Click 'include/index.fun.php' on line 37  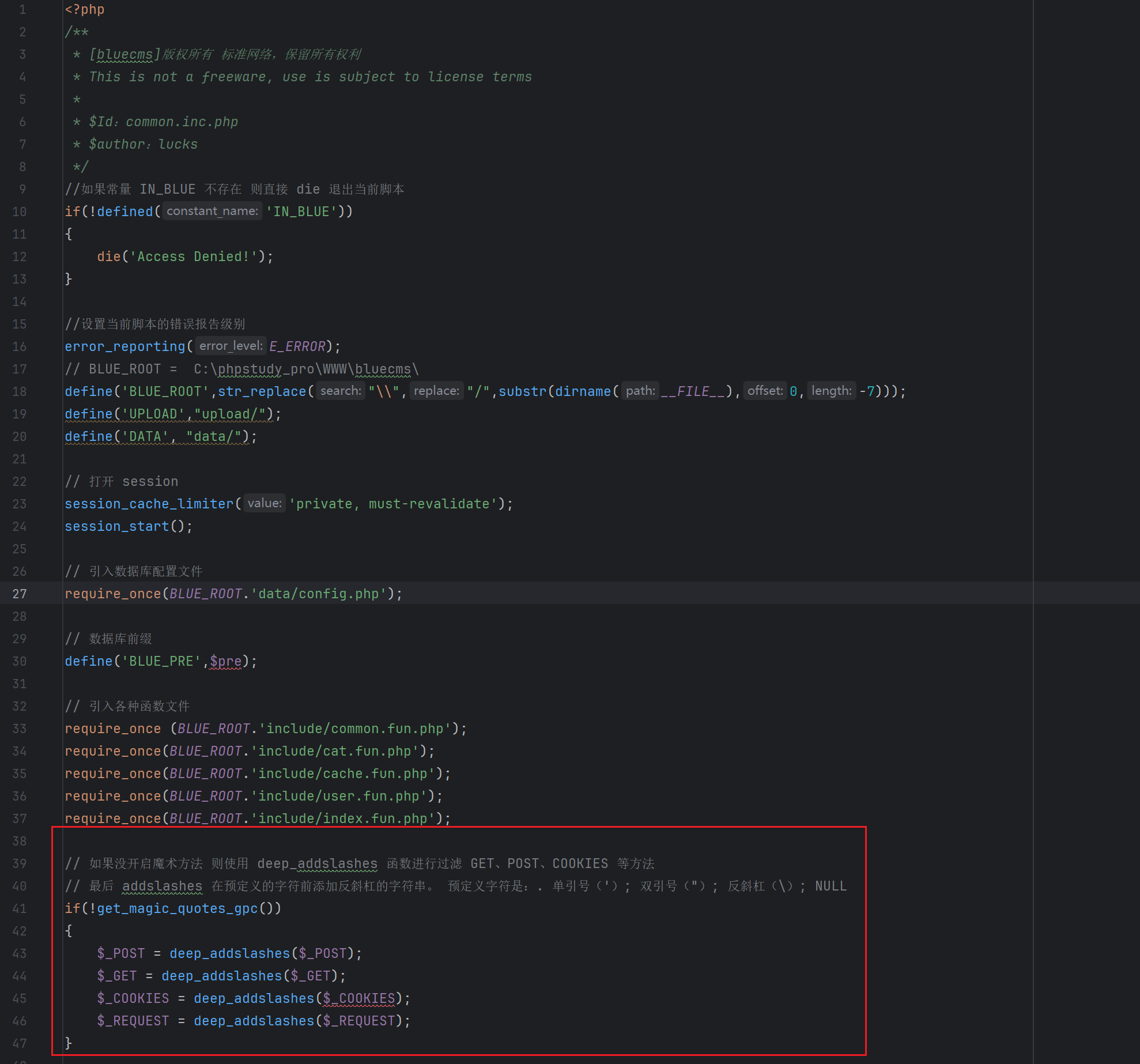click(x=342, y=818)
